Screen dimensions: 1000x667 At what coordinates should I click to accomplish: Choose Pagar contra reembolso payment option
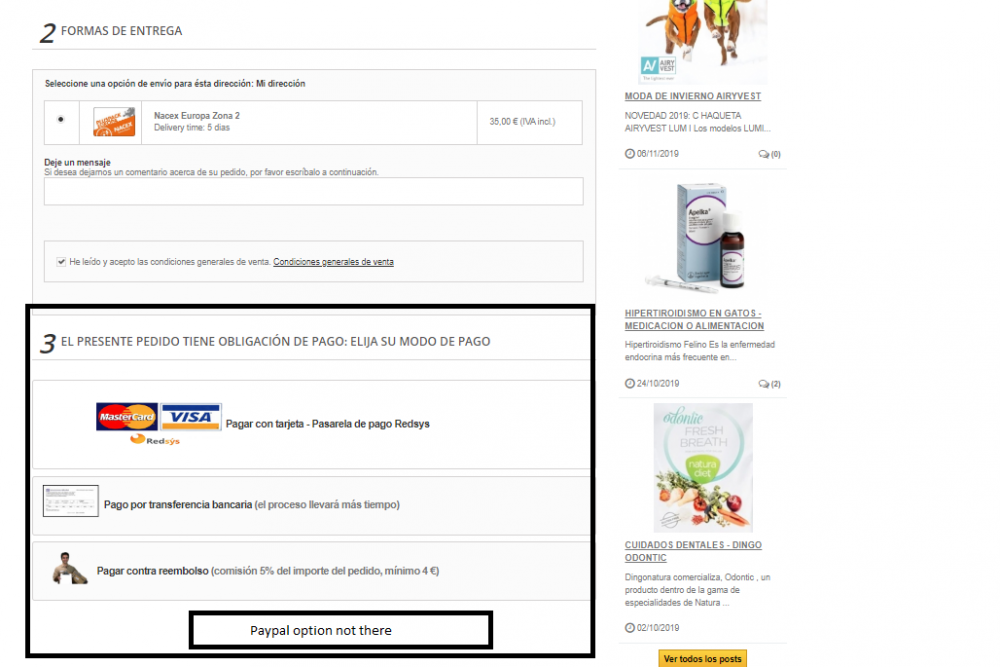[268, 571]
